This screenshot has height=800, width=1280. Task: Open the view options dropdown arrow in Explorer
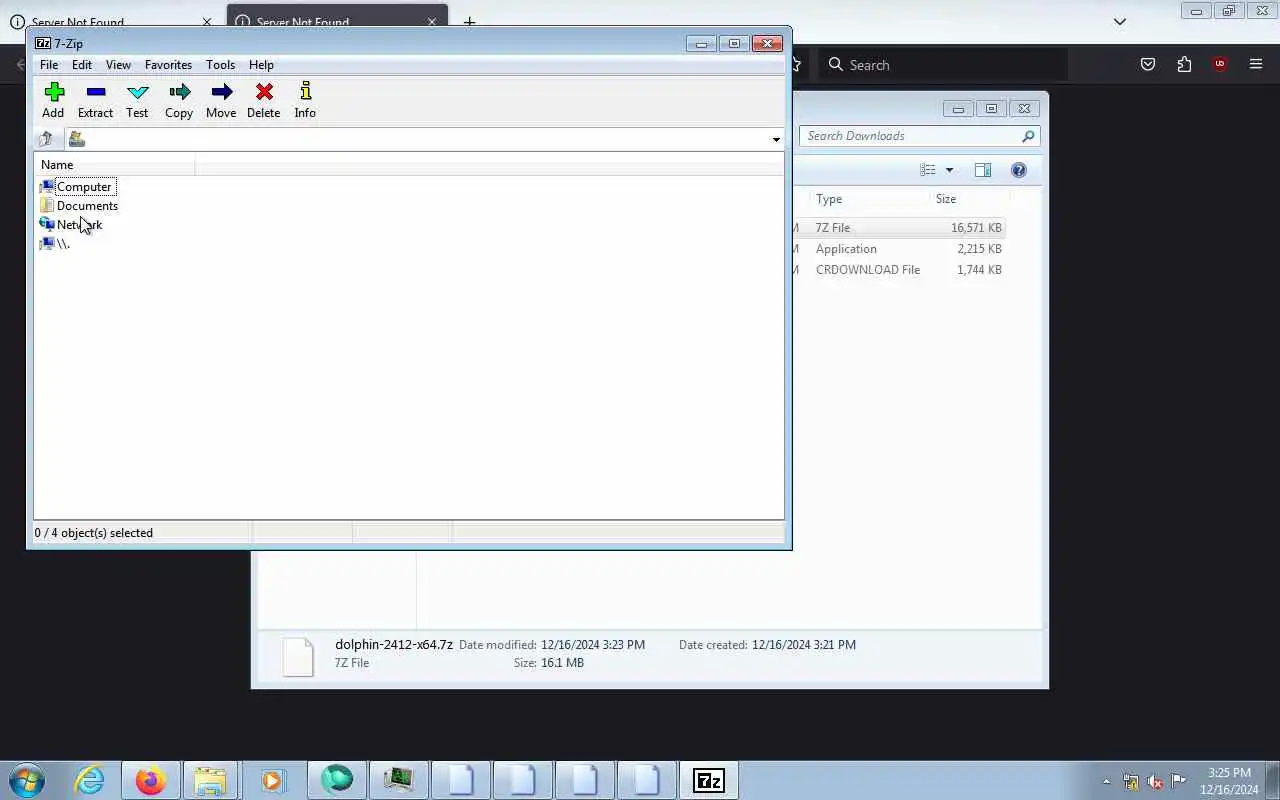(949, 170)
